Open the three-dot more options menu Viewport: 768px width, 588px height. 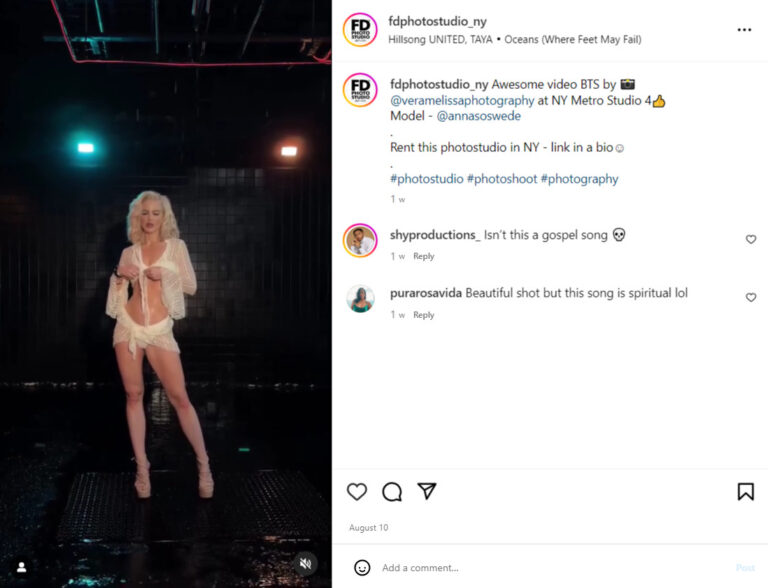click(x=744, y=30)
